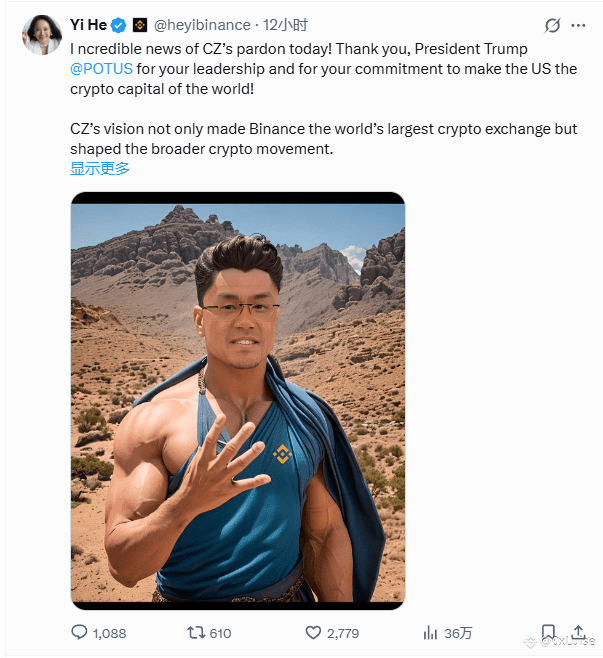This screenshot has width=603, height=658.
Task: Open the @heyibinance handle link
Action: point(202,25)
